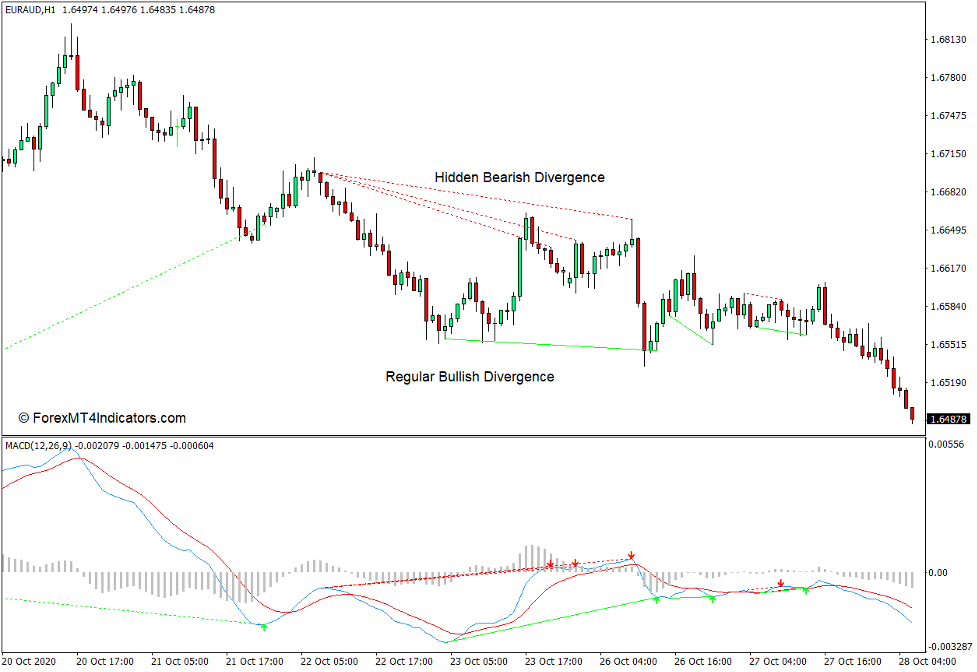Click the Regular Bullish Divergence text label
Image resolution: width=977 pixels, height=672 pixels.
pos(470,377)
